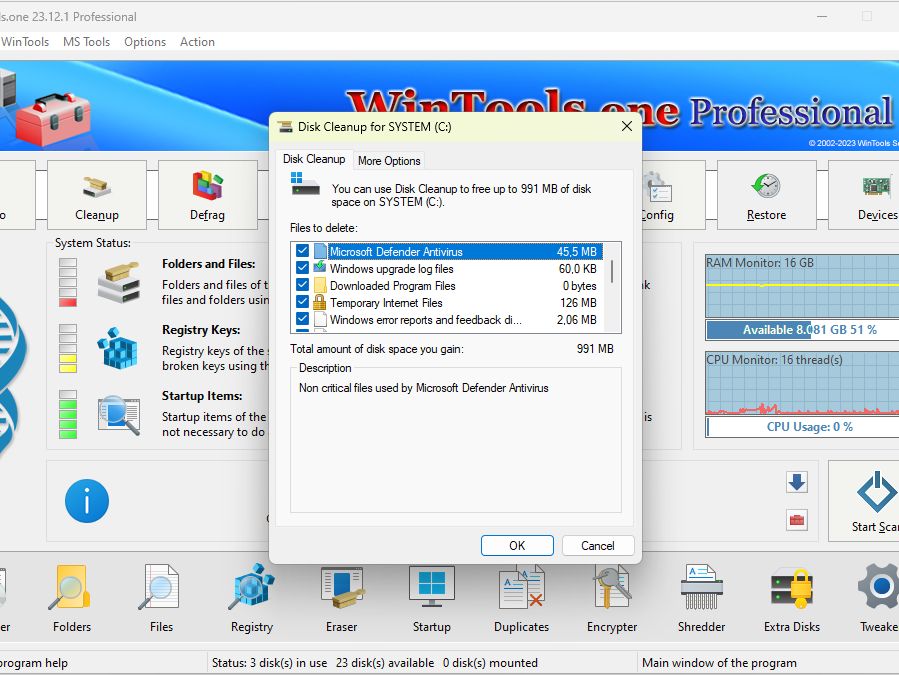Screen dimensions: 899x675
Task: Uncheck Microsoft Defender Antivirus checkbox
Action: (x=302, y=251)
